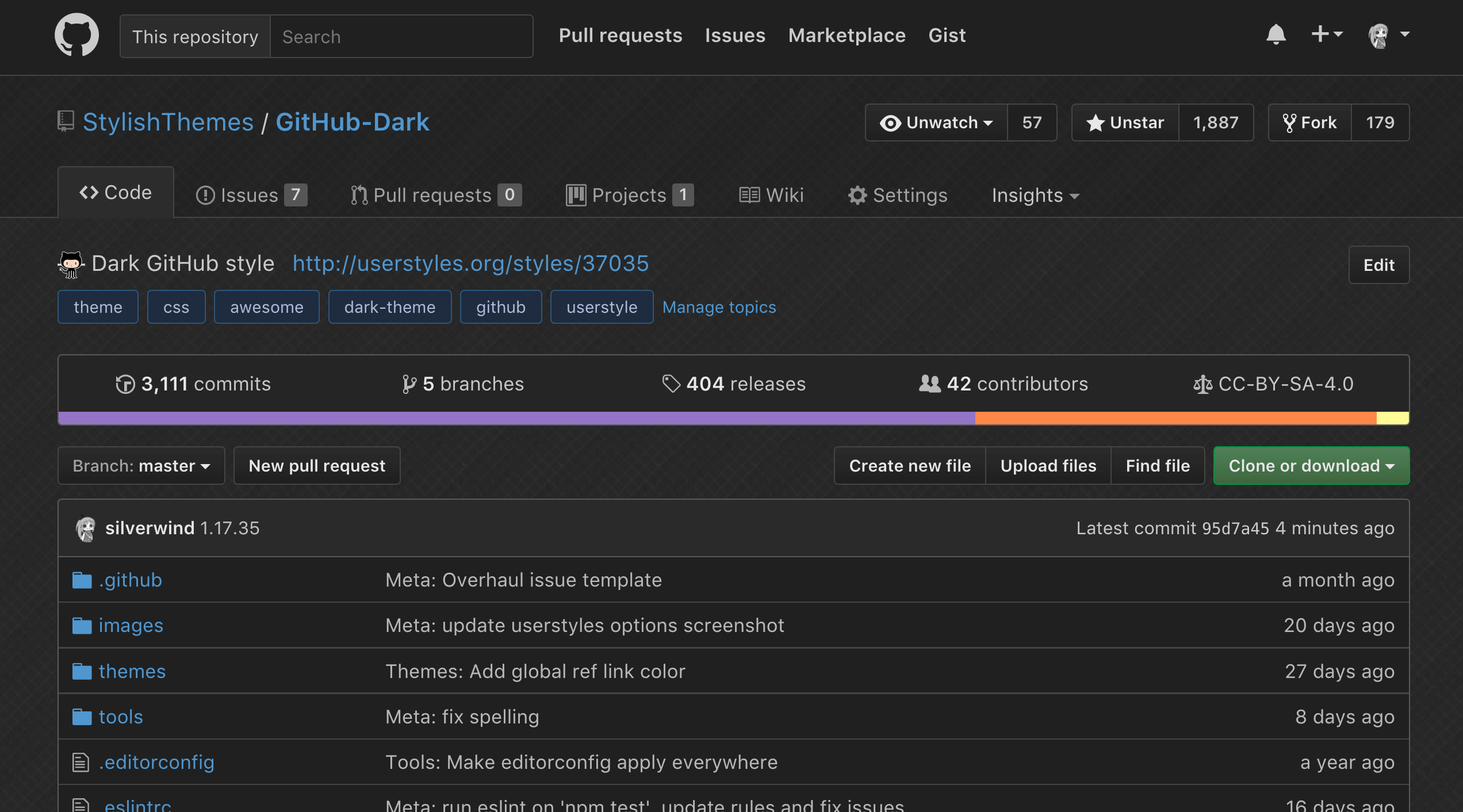
Task: Open the themes folder
Action: [132, 671]
